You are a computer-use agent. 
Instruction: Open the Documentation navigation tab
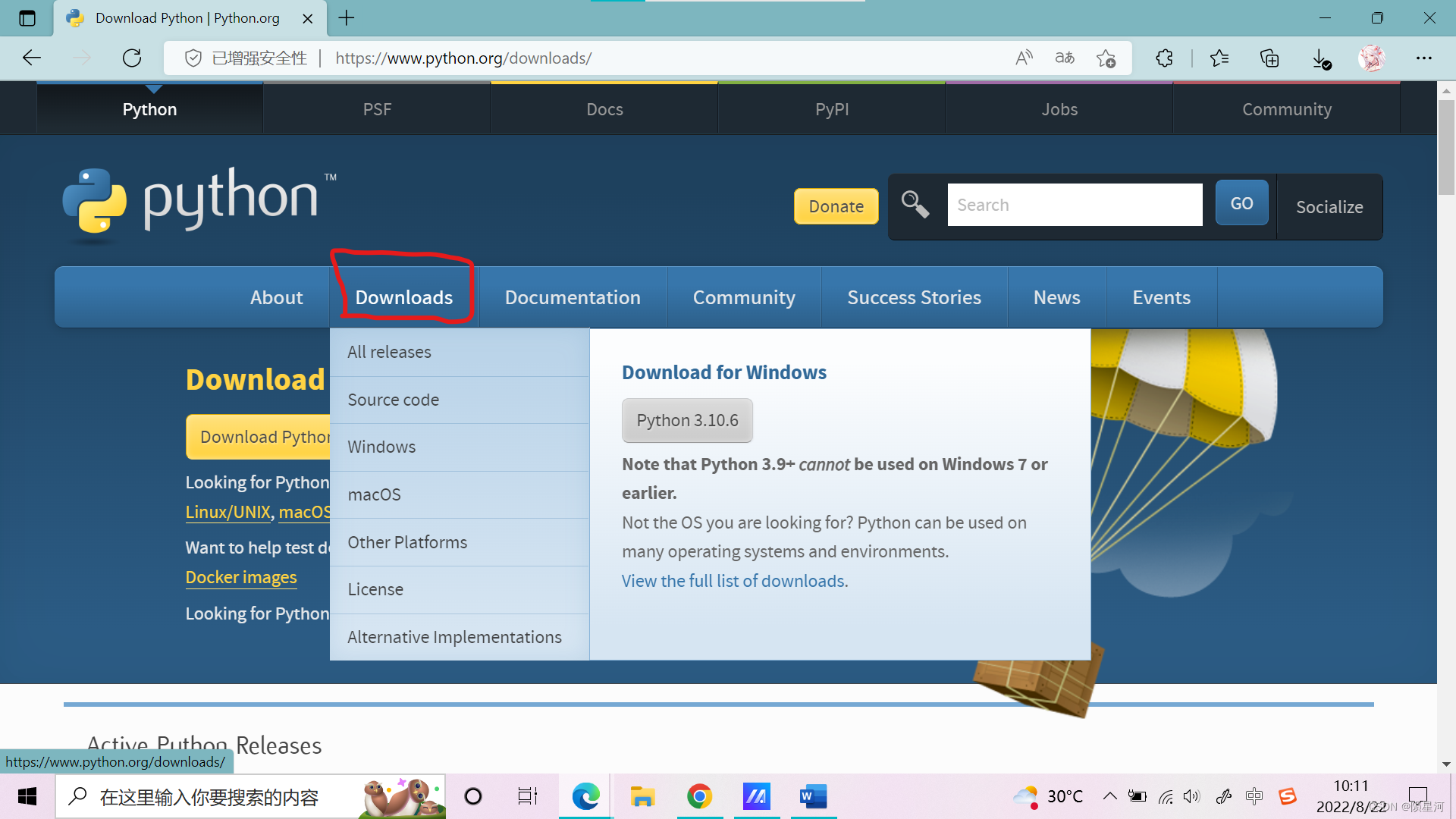coord(573,297)
